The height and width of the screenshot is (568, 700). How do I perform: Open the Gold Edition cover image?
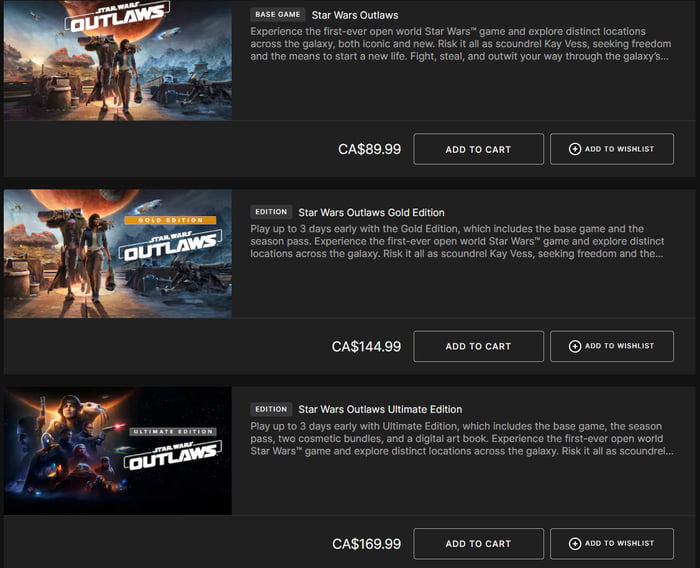point(118,254)
